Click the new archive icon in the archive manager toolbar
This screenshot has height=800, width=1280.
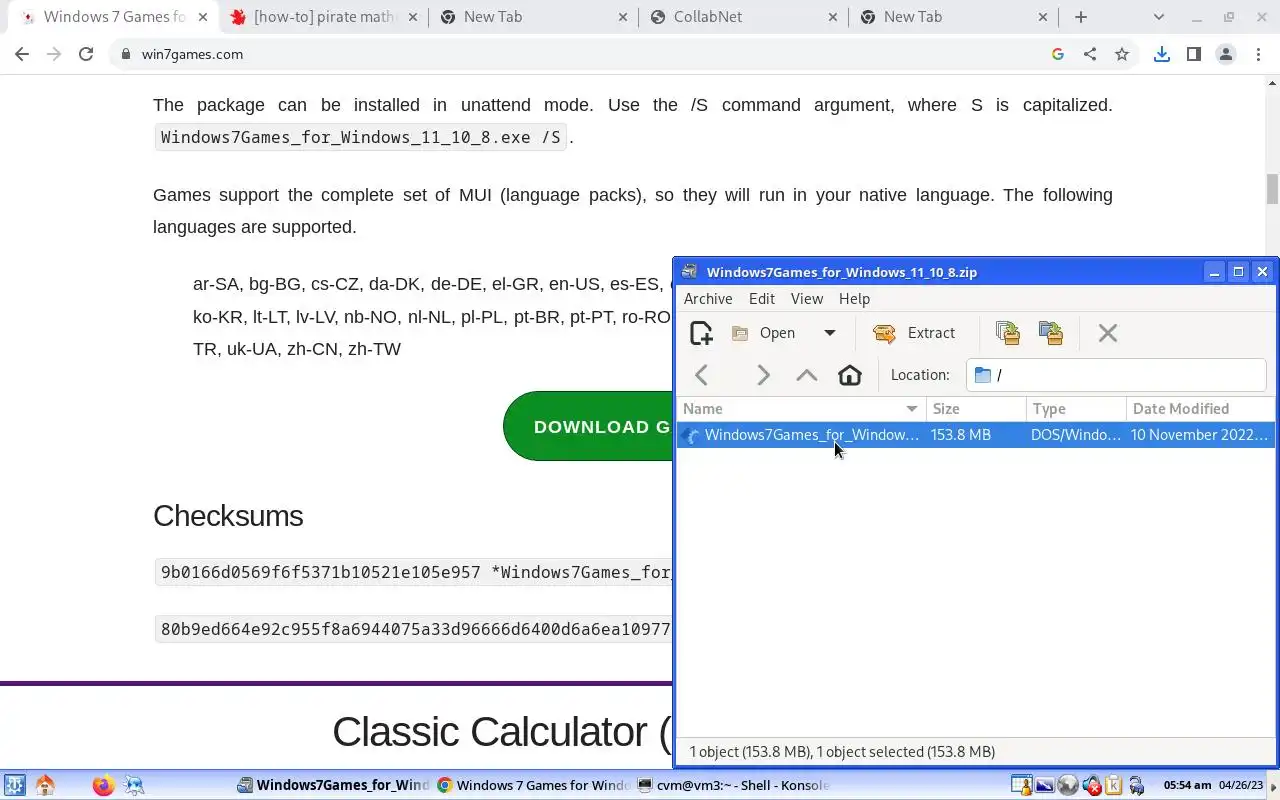click(x=701, y=333)
